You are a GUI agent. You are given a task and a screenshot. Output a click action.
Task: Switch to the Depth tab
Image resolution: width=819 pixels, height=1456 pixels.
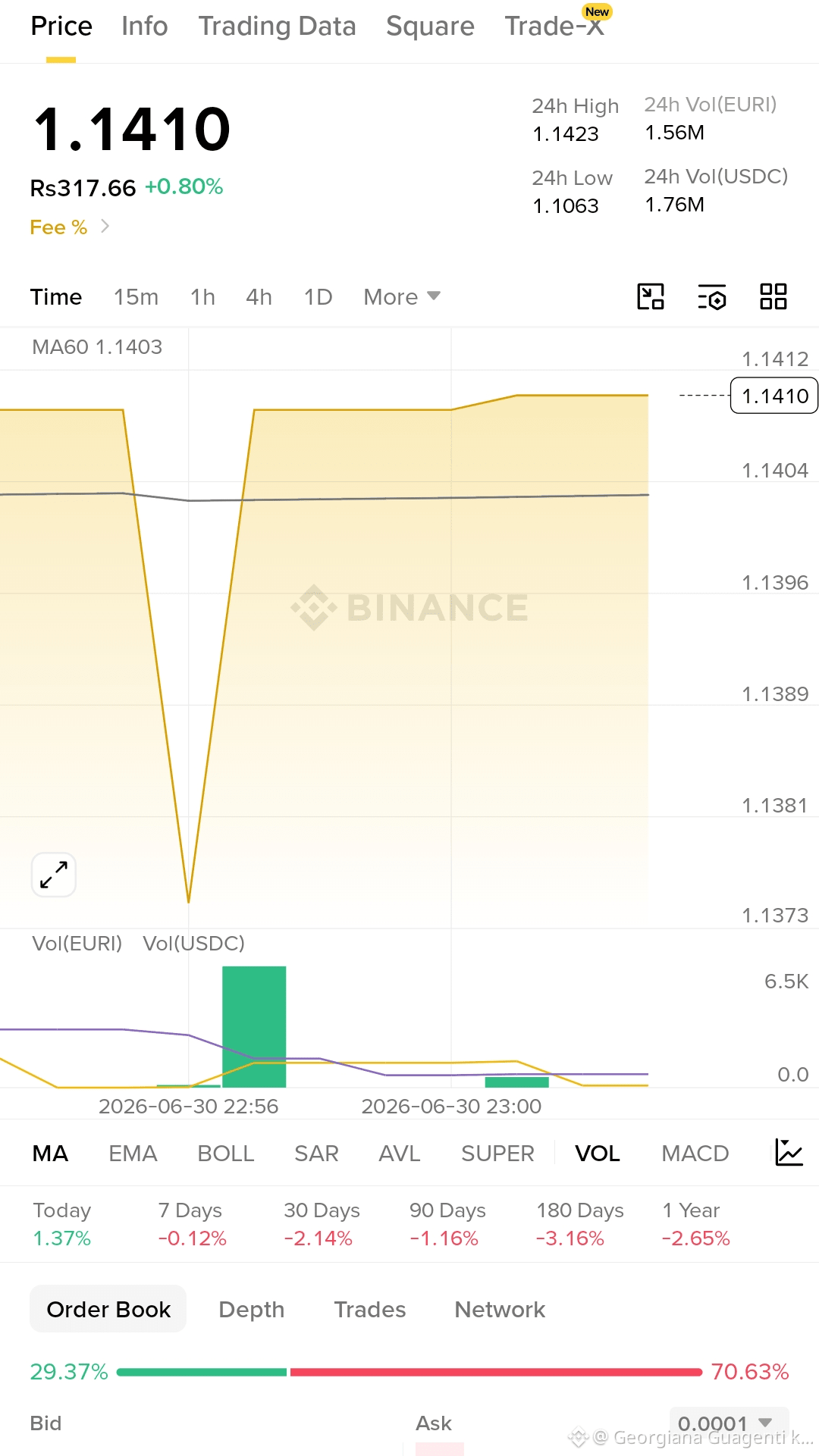pos(251,1310)
